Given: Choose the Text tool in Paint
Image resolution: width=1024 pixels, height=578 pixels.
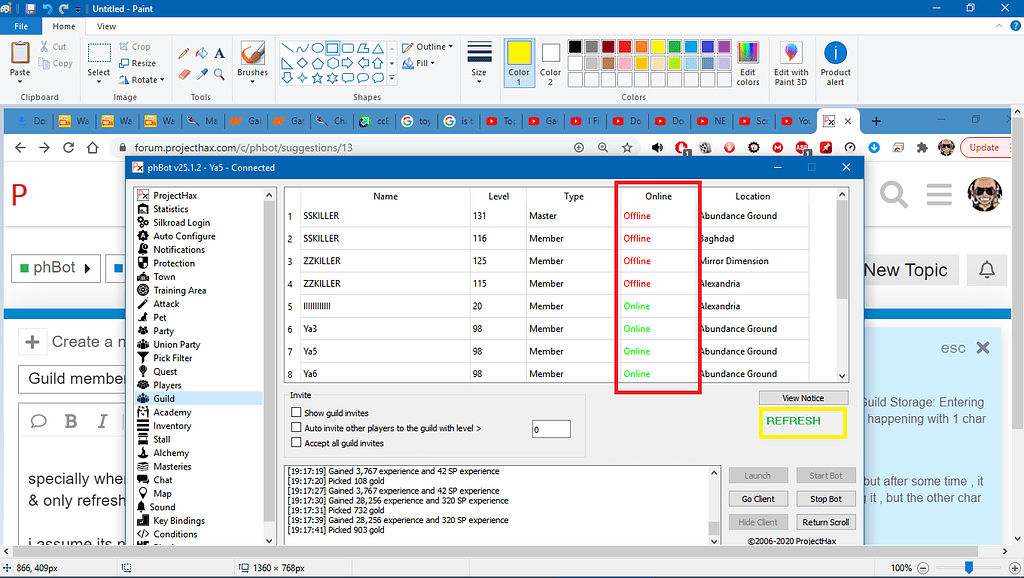Looking at the screenshot, I should pyautogui.click(x=219, y=53).
